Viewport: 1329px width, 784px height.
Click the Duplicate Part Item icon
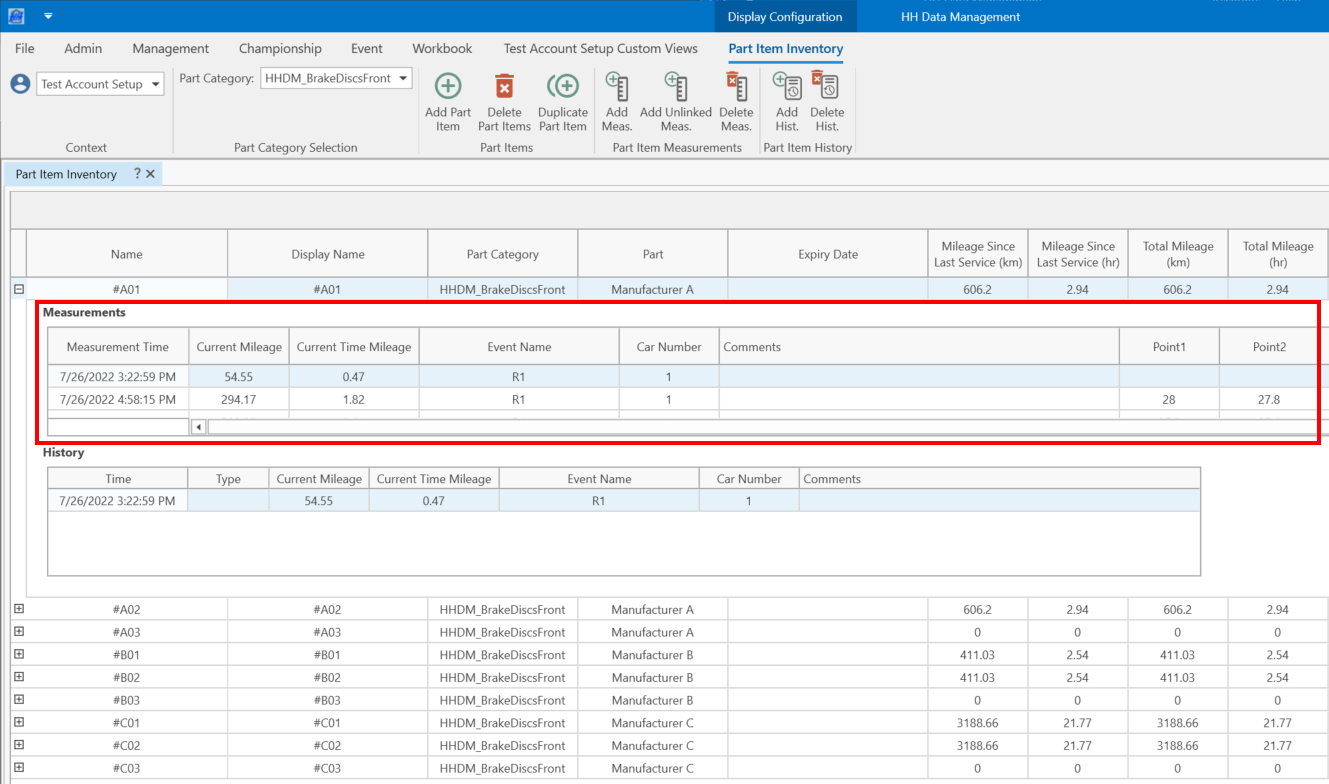563,87
